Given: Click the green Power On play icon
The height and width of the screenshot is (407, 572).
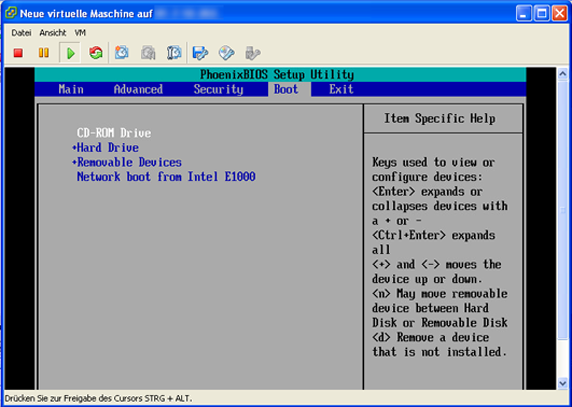Looking at the screenshot, I should tap(70, 53).
